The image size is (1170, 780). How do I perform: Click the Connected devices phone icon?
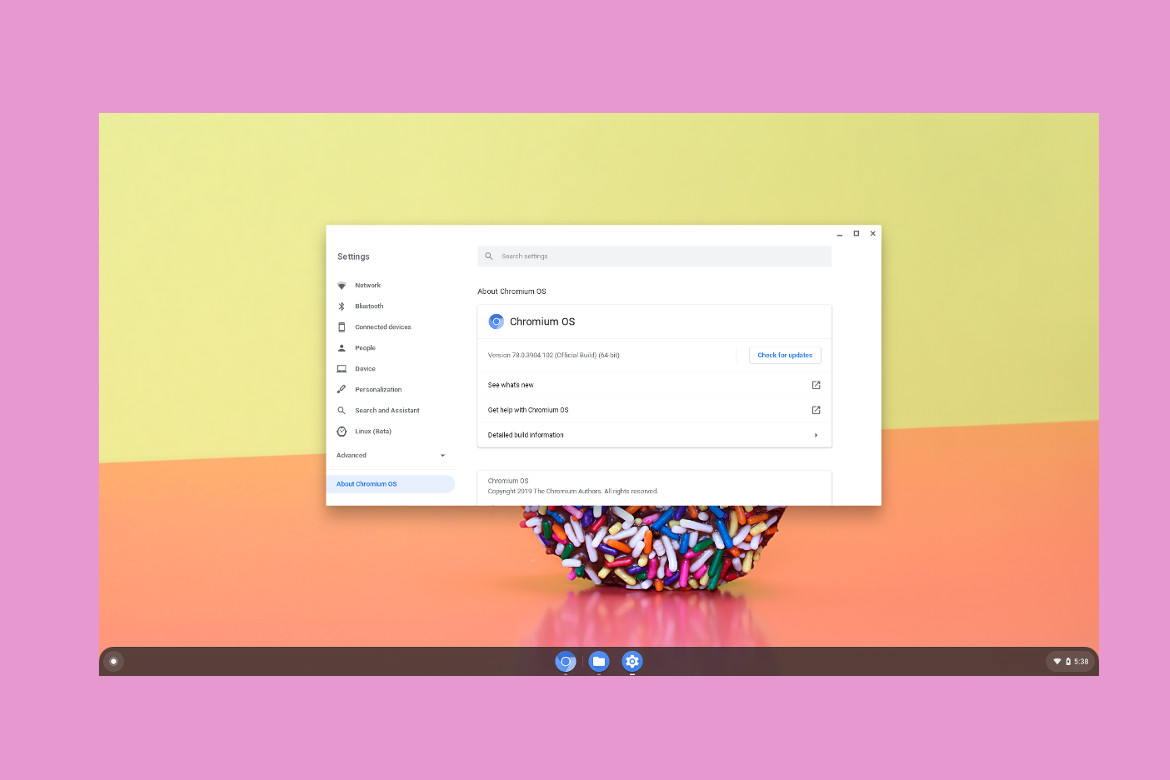342,327
